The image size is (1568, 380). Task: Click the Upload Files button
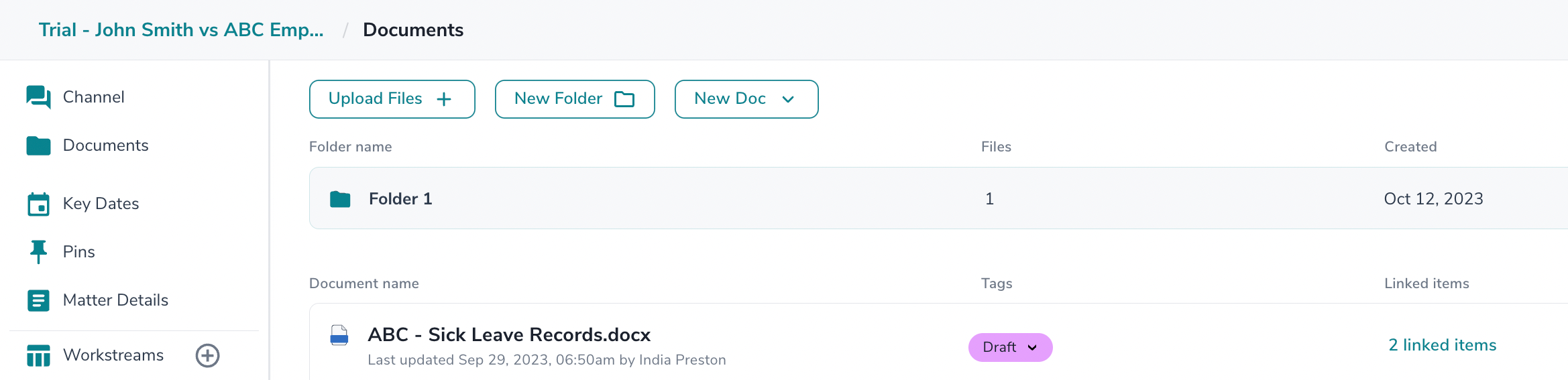[x=392, y=99]
